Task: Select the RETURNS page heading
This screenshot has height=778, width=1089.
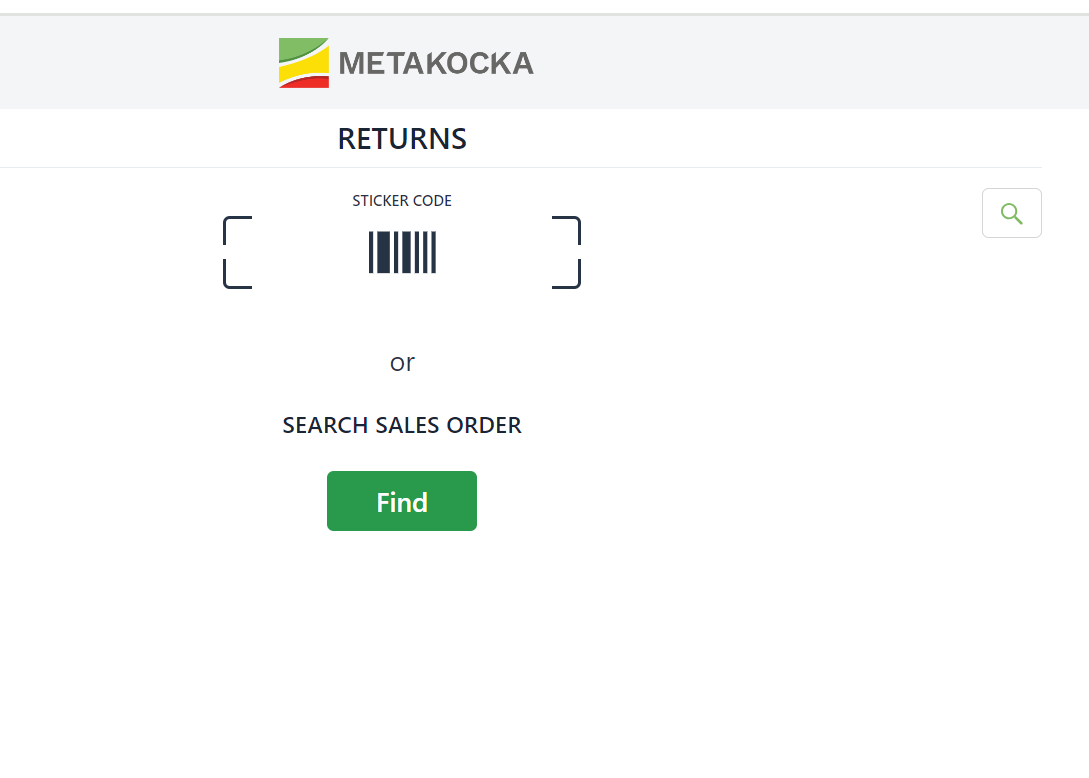Action: coord(402,139)
